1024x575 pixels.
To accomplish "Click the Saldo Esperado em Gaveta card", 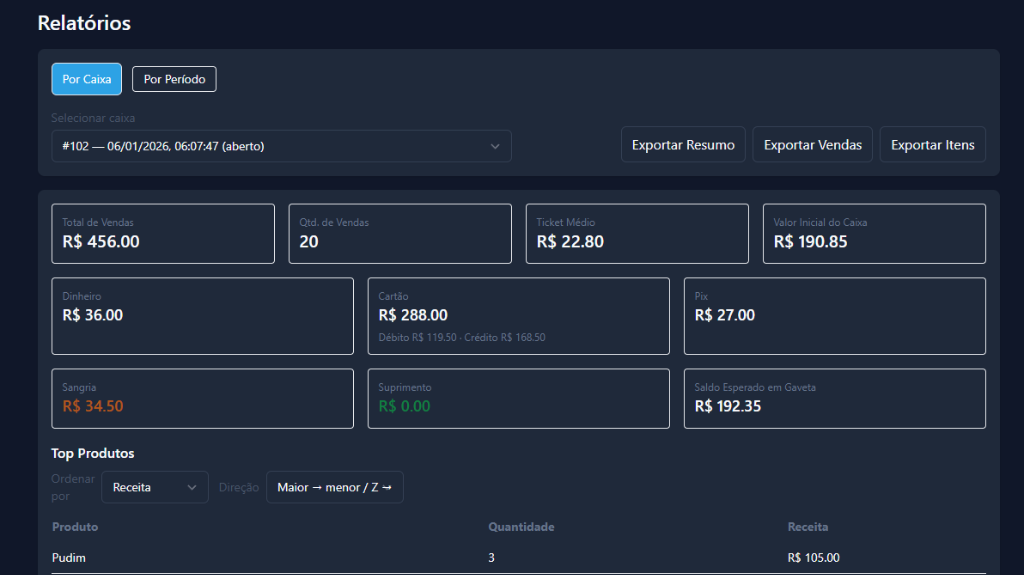I will 834,399.
